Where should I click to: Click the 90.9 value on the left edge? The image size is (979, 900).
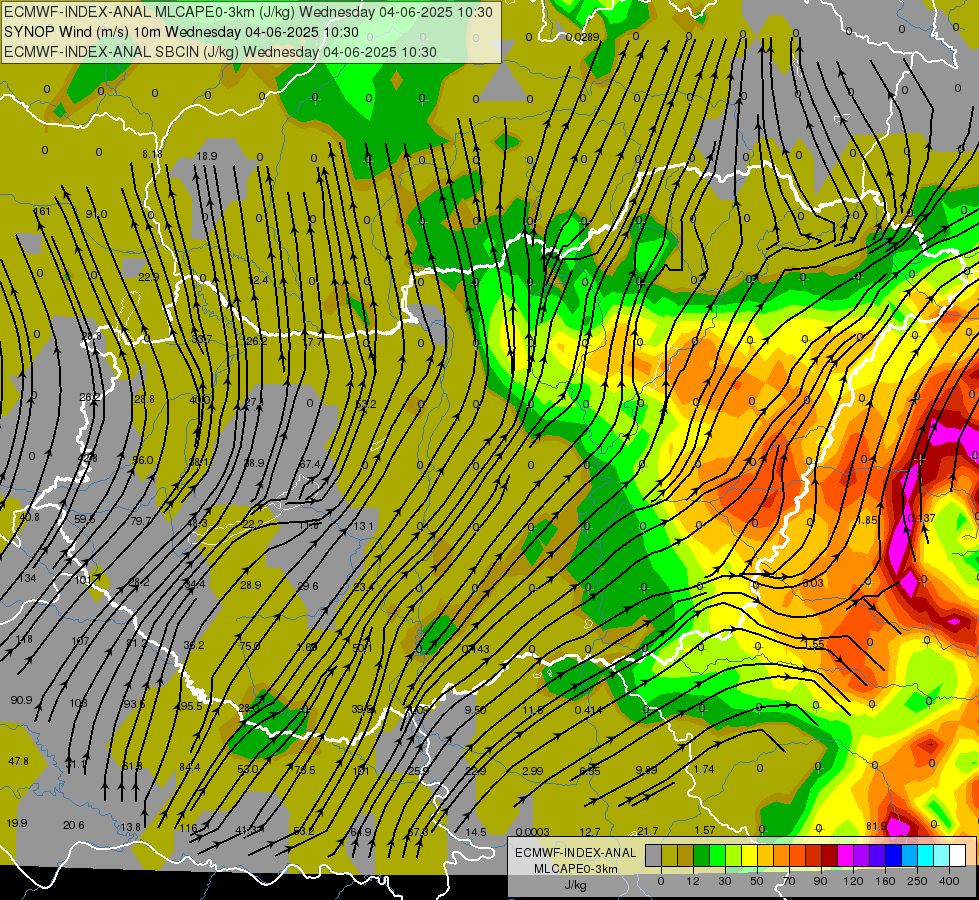pyautogui.click(x=21, y=700)
